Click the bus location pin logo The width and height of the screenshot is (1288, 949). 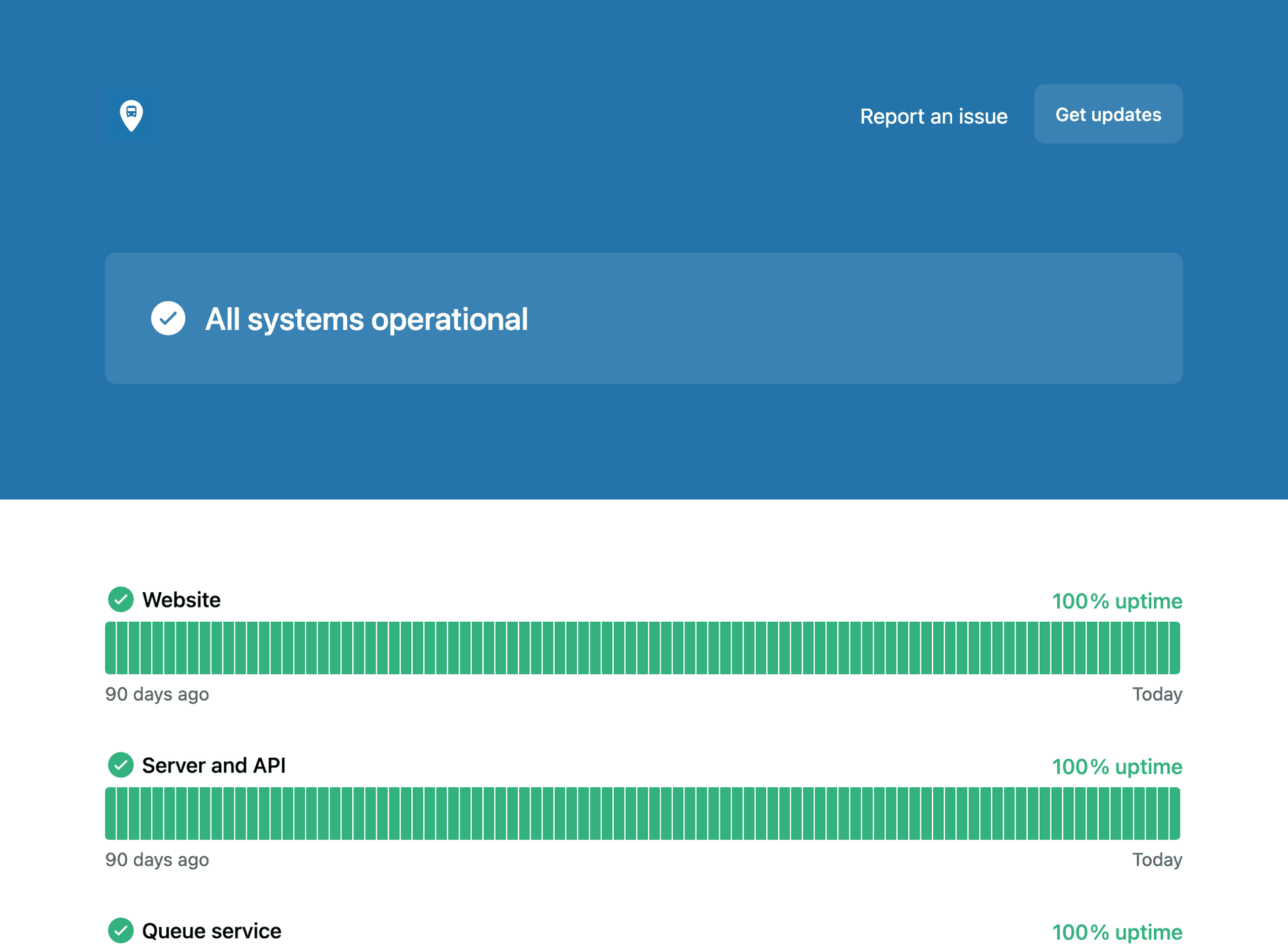coord(131,115)
